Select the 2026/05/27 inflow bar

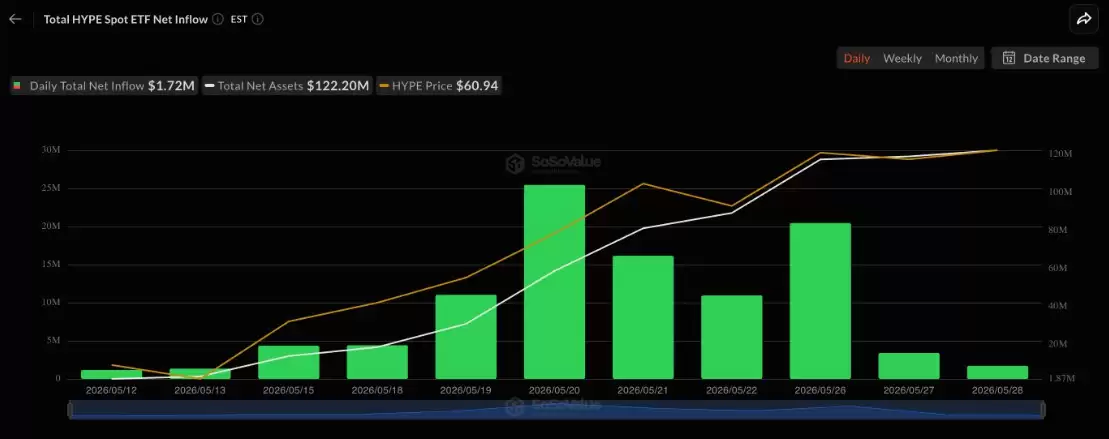click(909, 366)
